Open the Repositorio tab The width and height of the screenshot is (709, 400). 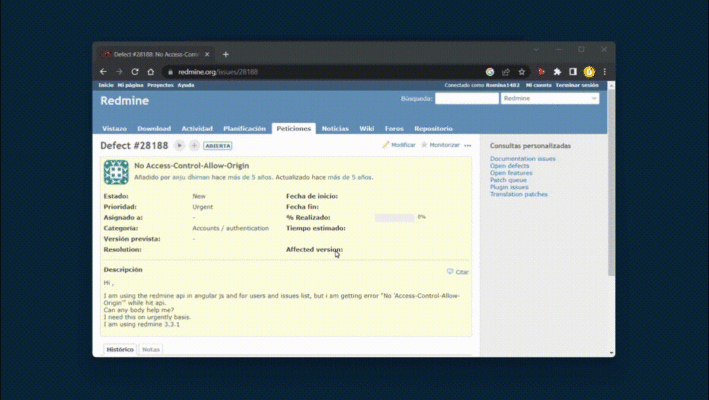coord(433,129)
